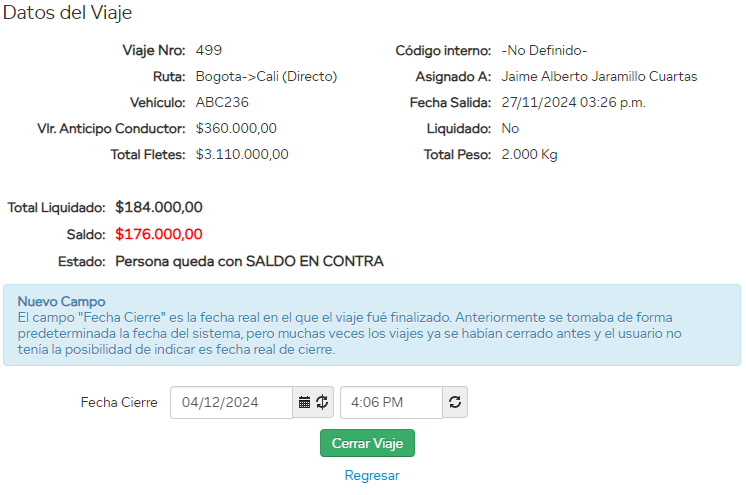Follow the Regresar link
This screenshot has width=746, height=495.
click(372, 476)
